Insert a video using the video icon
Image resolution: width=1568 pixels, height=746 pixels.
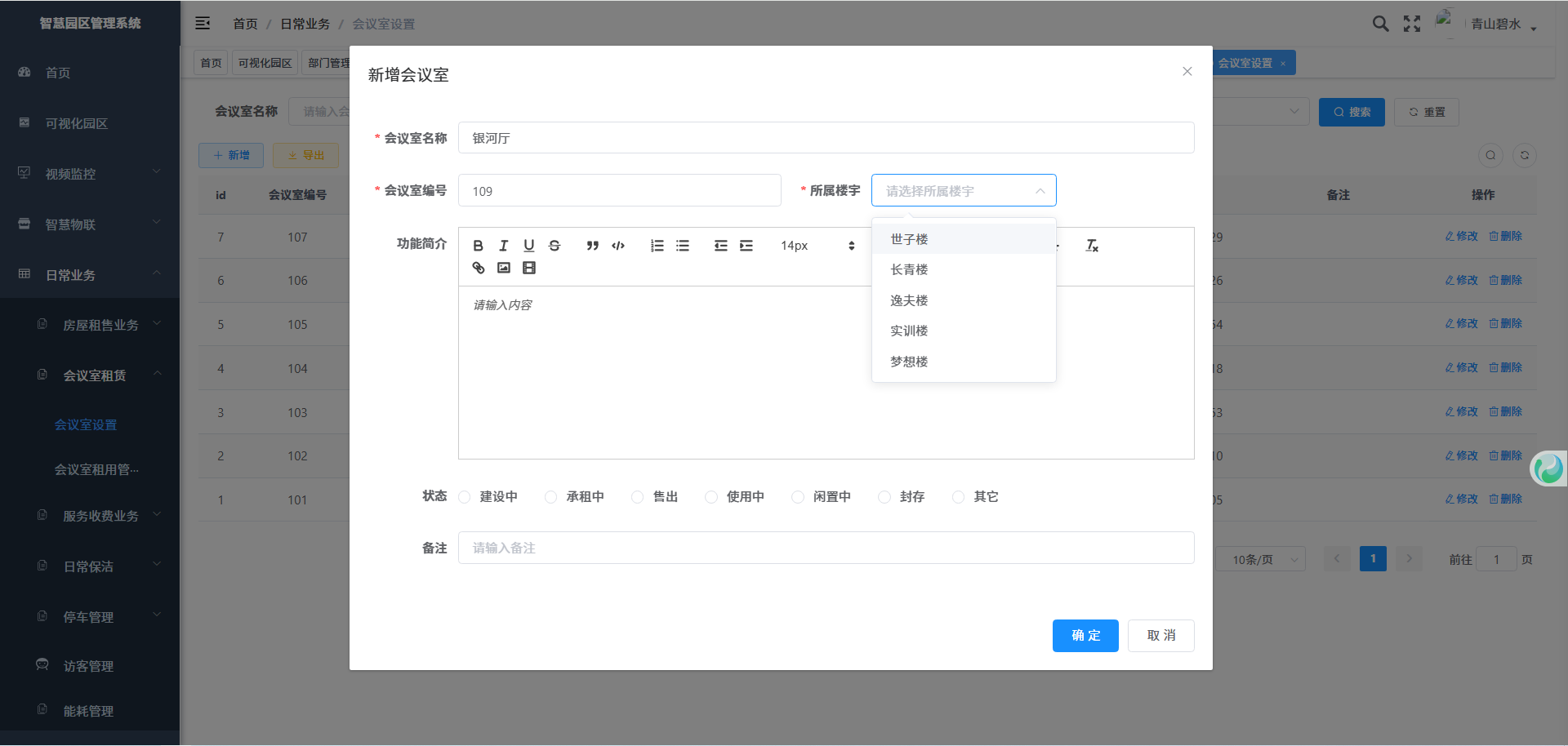coord(529,268)
